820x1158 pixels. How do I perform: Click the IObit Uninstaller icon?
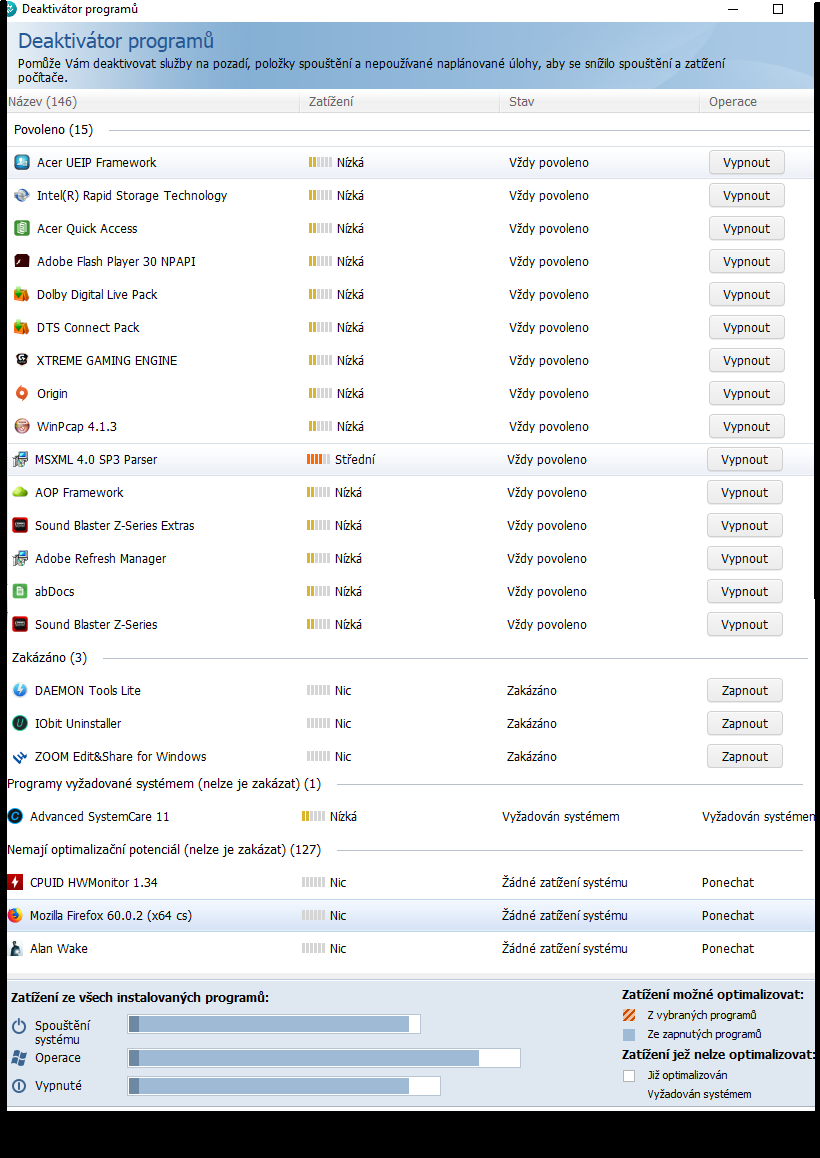(20, 723)
